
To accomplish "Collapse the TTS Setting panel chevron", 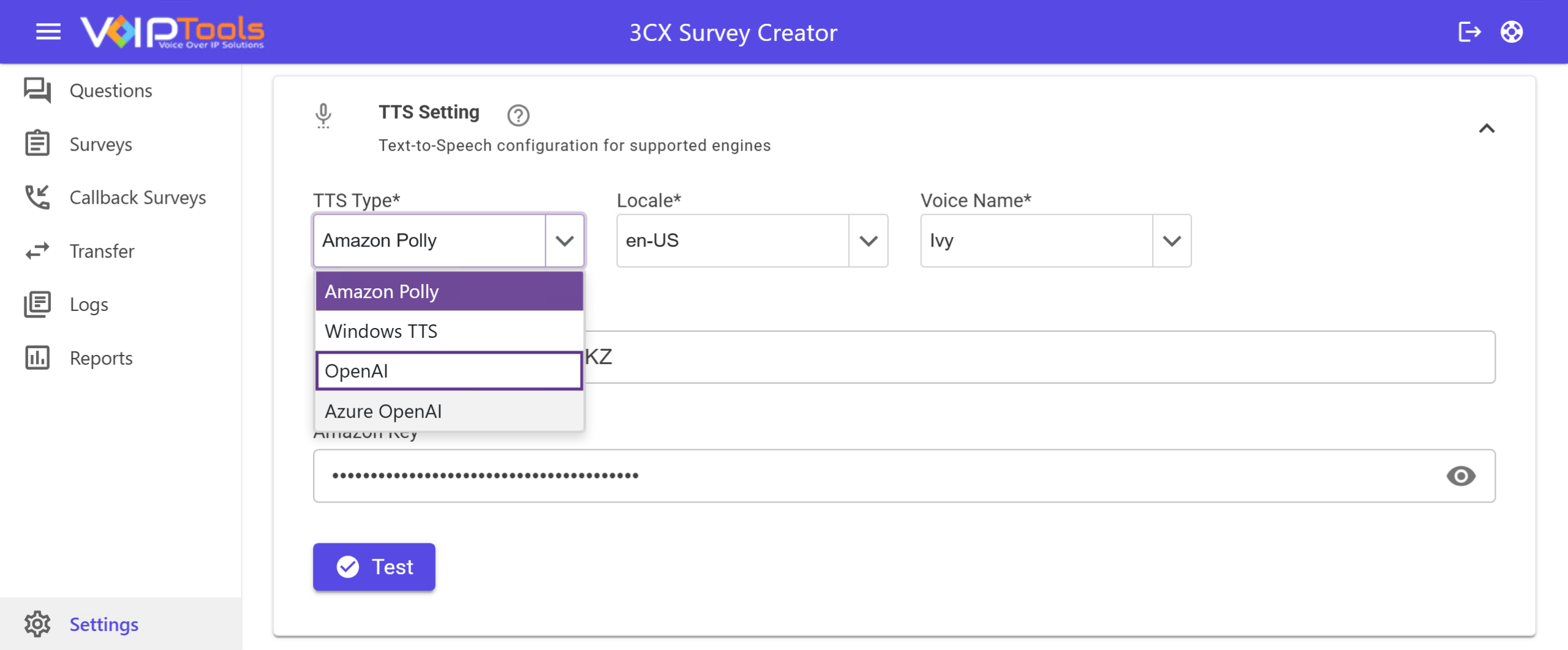I will pyautogui.click(x=1487, y=129).
